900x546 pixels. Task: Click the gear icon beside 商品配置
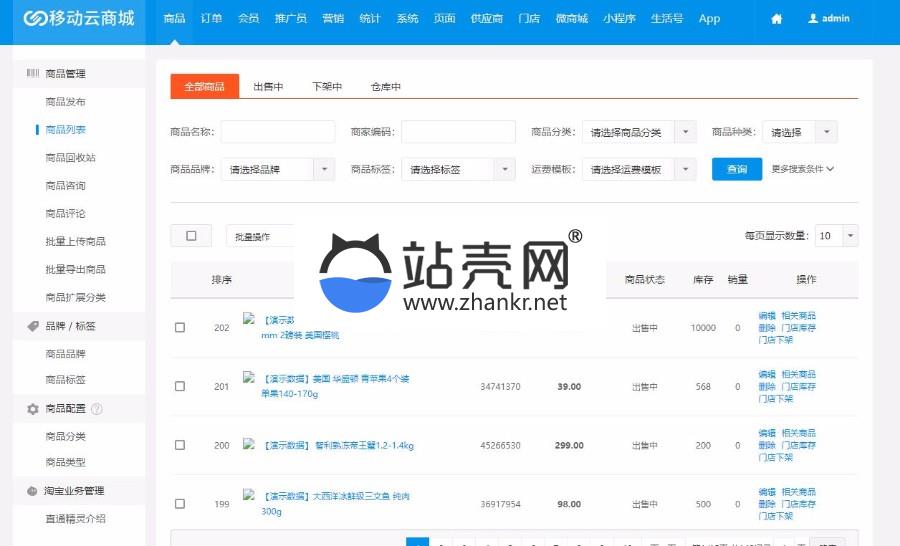tap(33, 409)
